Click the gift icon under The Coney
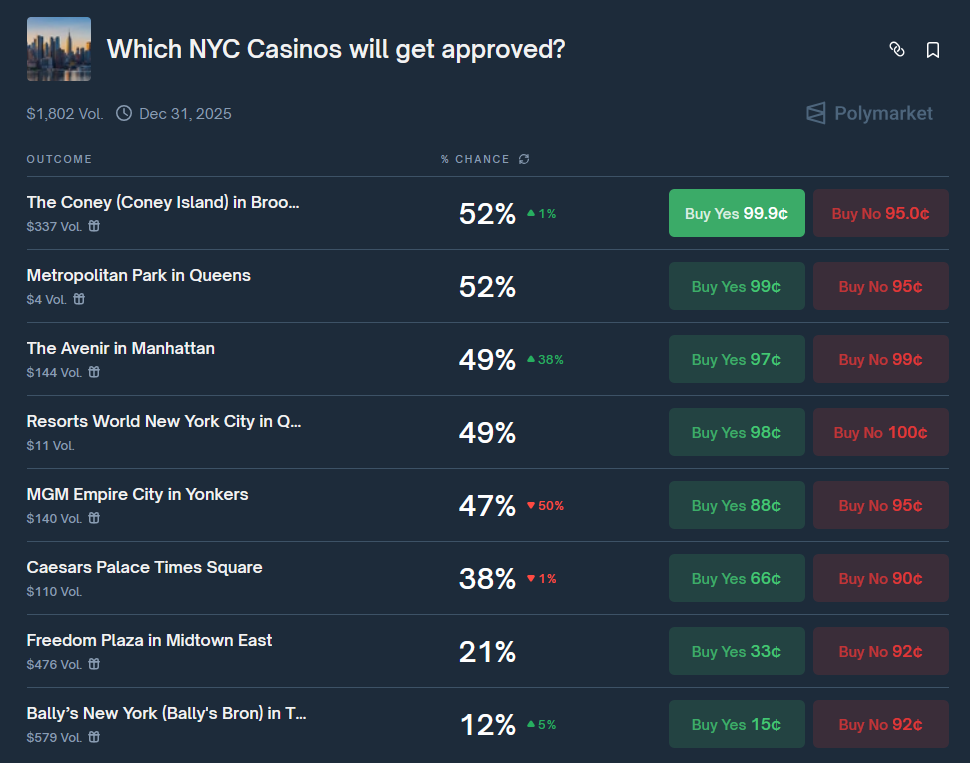Image resolution: width=970 pixels, height=763 pixels. coord(94,226)
